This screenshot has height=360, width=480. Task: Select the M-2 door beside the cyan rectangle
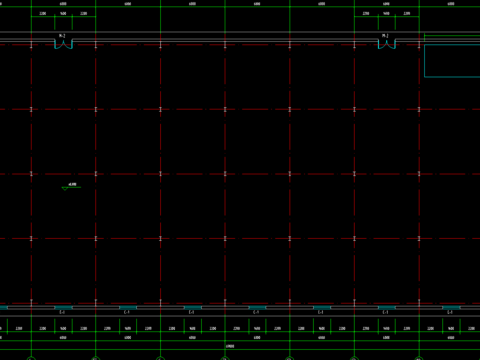point(387,44)
